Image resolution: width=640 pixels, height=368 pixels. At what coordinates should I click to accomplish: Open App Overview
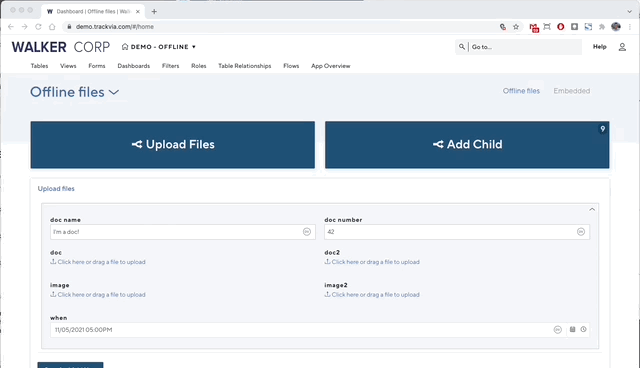pos(331,66)
